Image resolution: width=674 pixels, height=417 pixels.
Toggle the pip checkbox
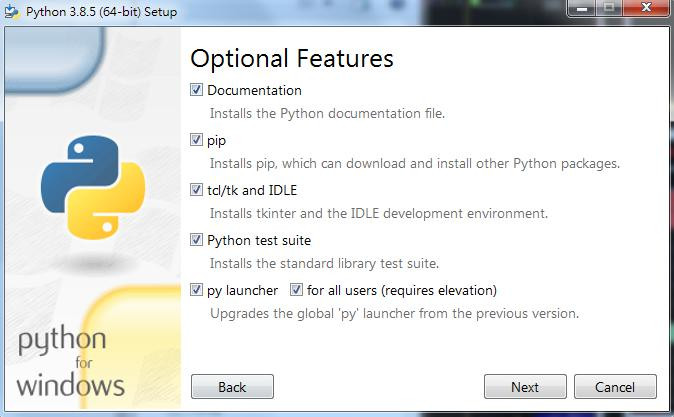(x=196, y=140)
